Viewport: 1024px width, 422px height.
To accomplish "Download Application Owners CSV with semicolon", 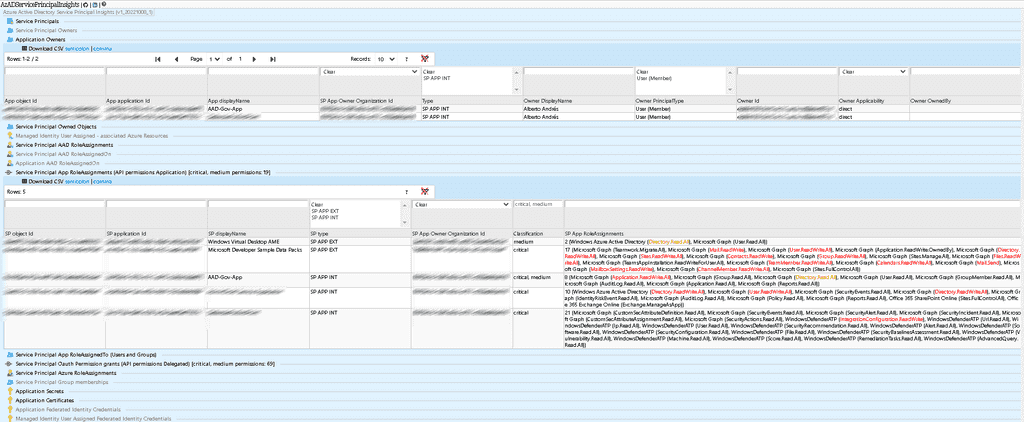I will click(x=76, y=48).
